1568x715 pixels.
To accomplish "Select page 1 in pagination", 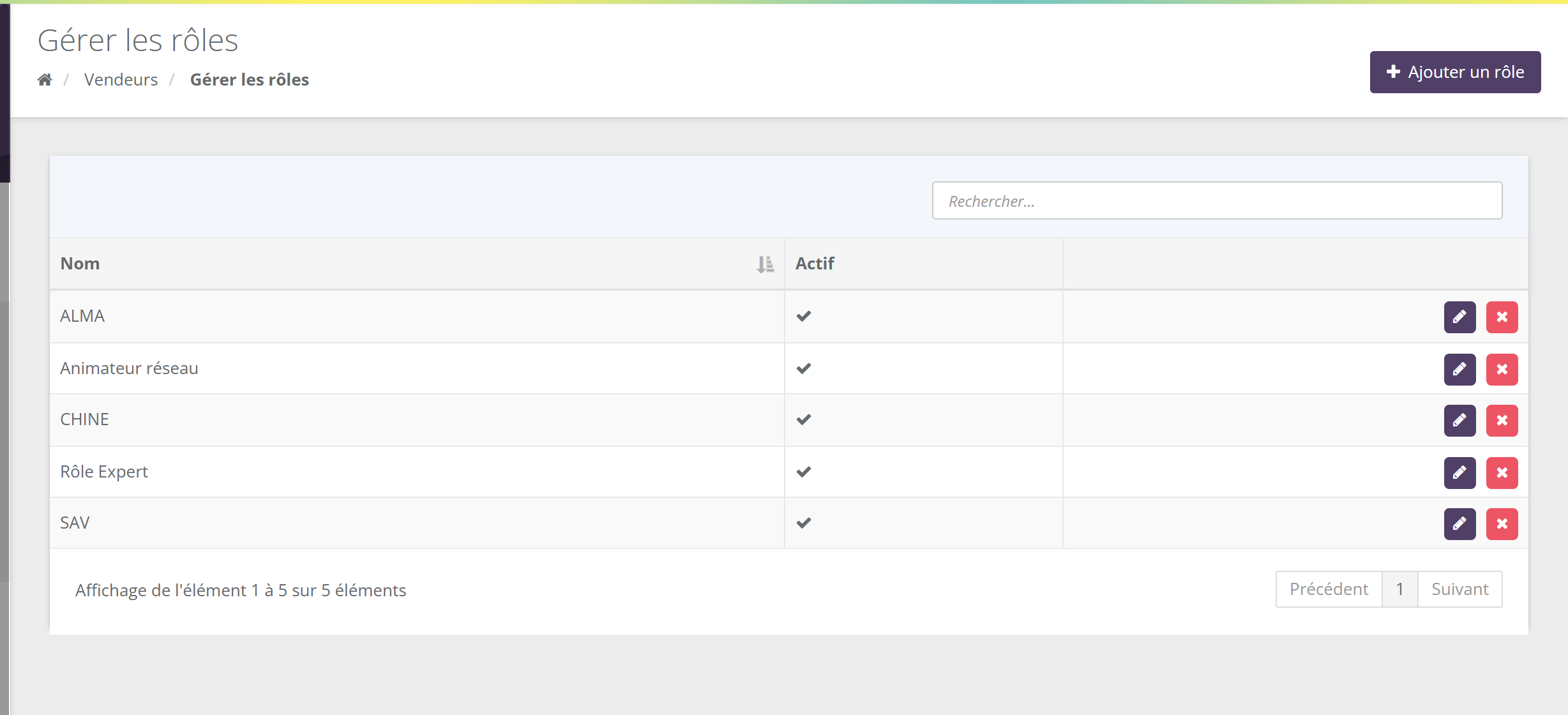I will point(1399,589).
